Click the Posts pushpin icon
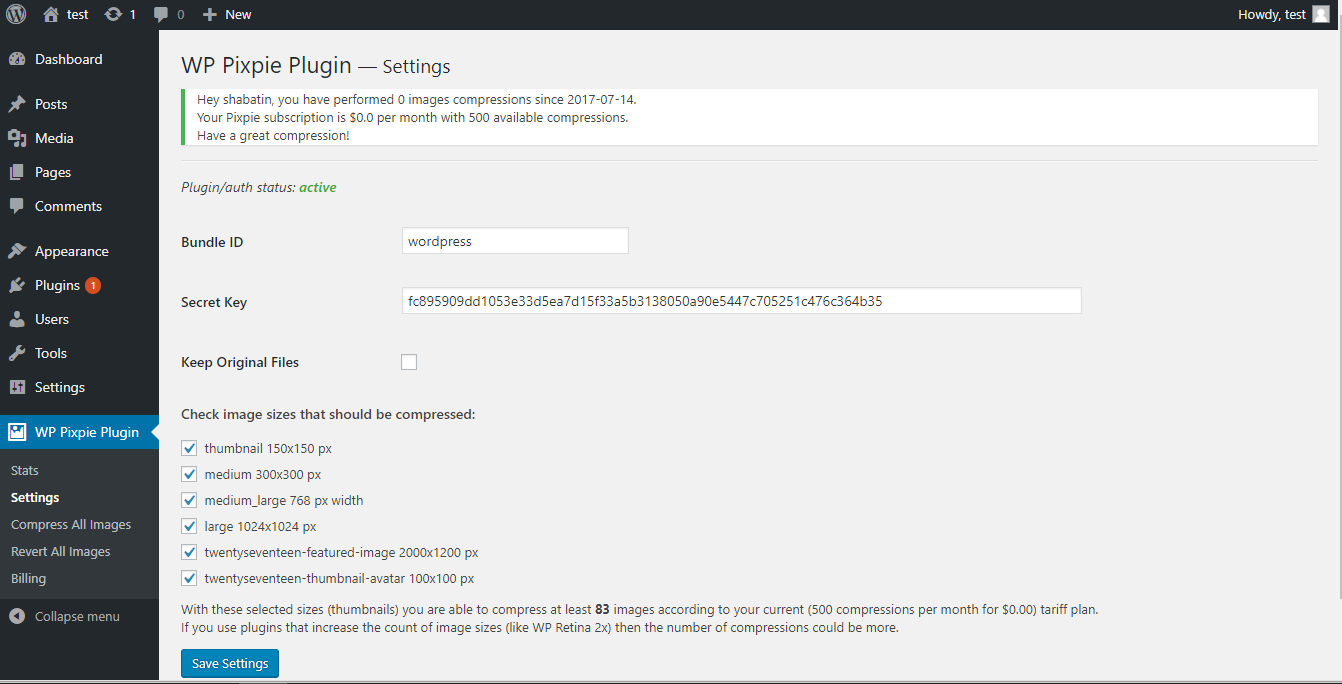 pos(17,104)
